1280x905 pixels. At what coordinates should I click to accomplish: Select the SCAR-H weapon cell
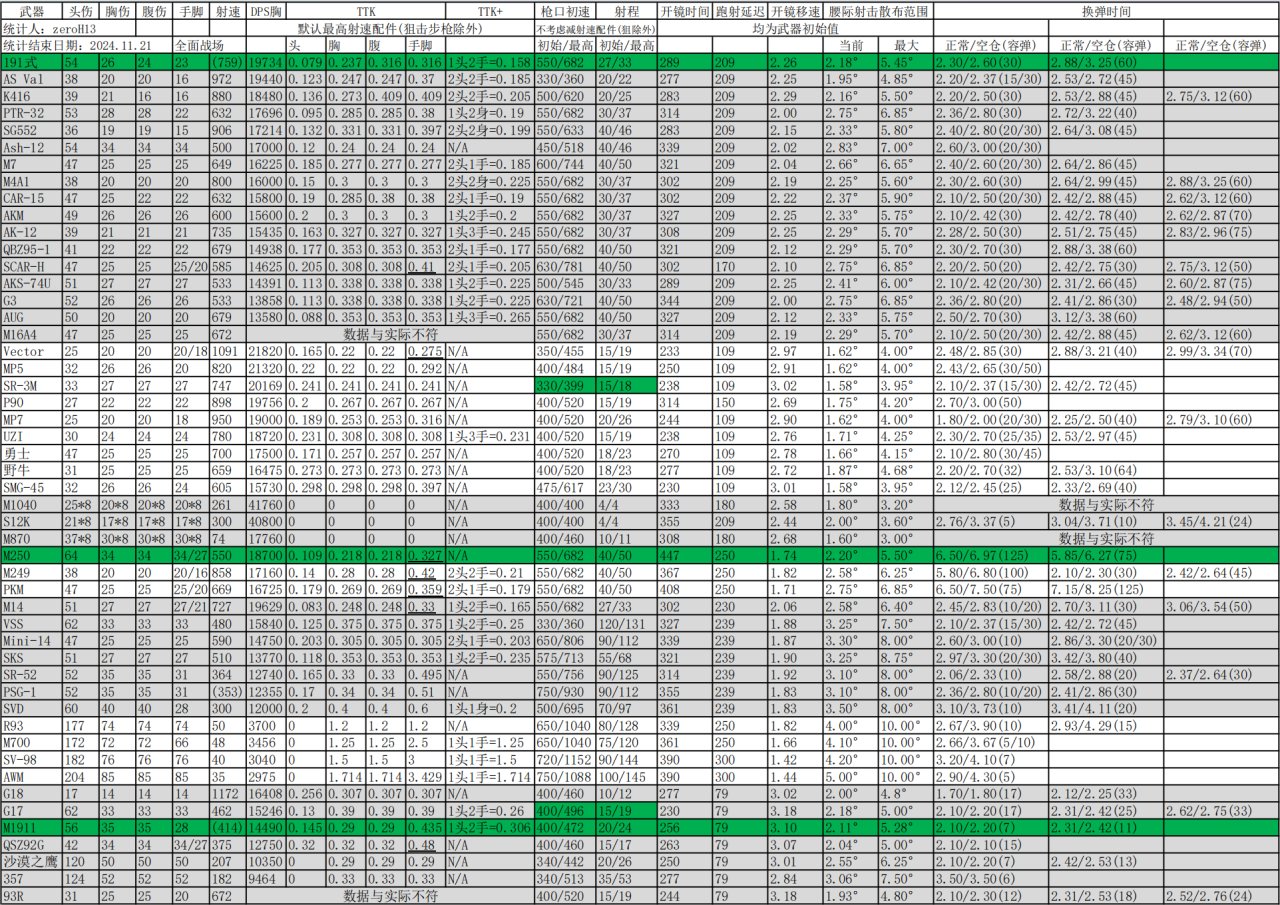tap(30, 265)
